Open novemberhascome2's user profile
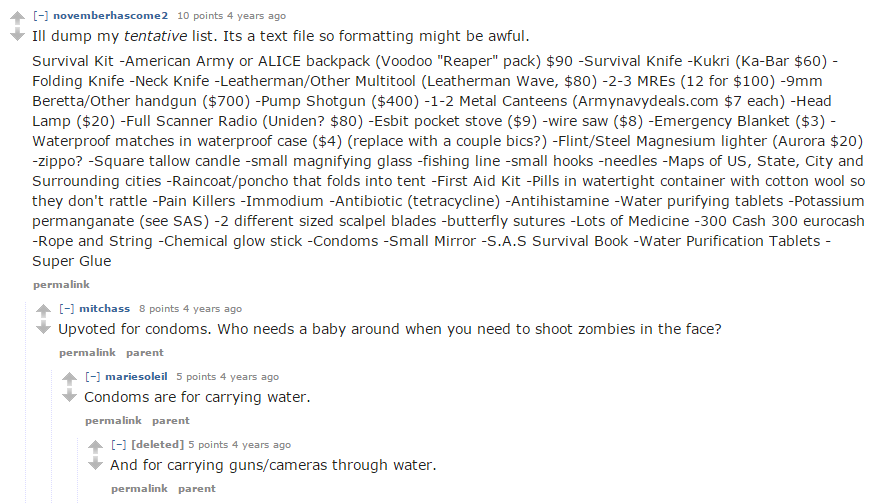Viewport: 889px width, 503px height. click(111, 16)
